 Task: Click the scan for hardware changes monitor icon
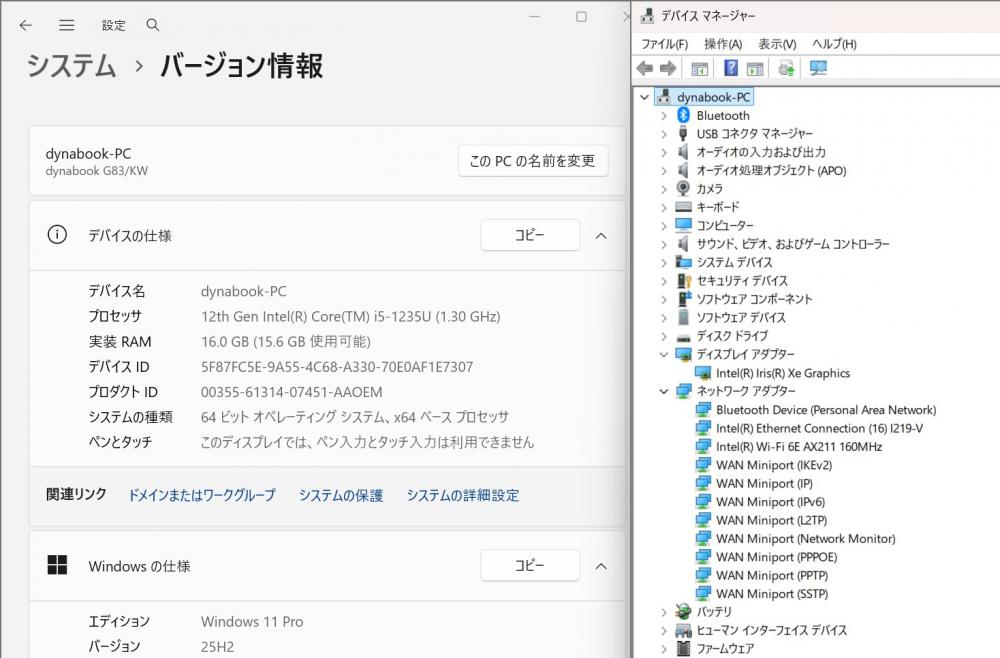pos(818,68)
